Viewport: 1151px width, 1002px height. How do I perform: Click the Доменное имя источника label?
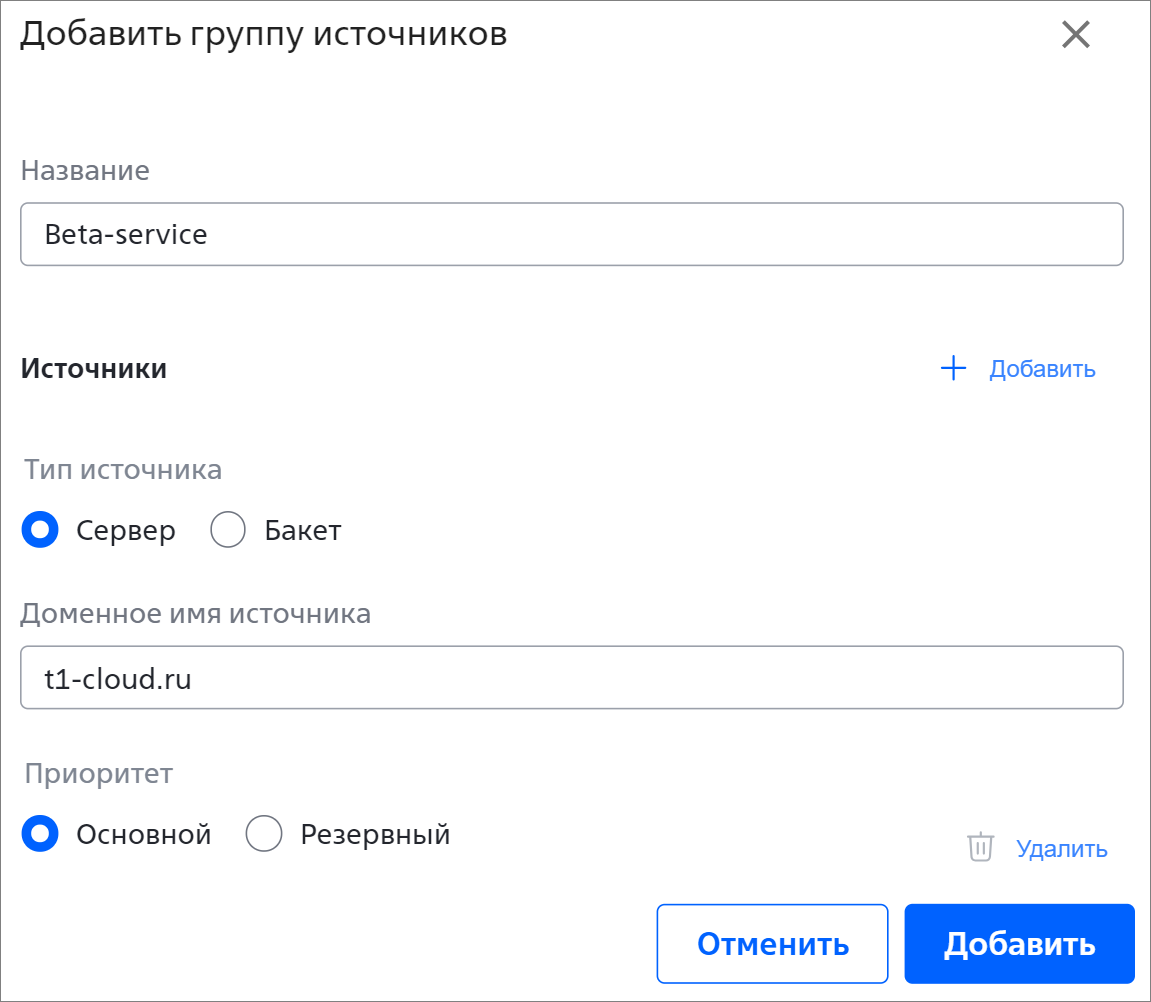coord(195,614)
